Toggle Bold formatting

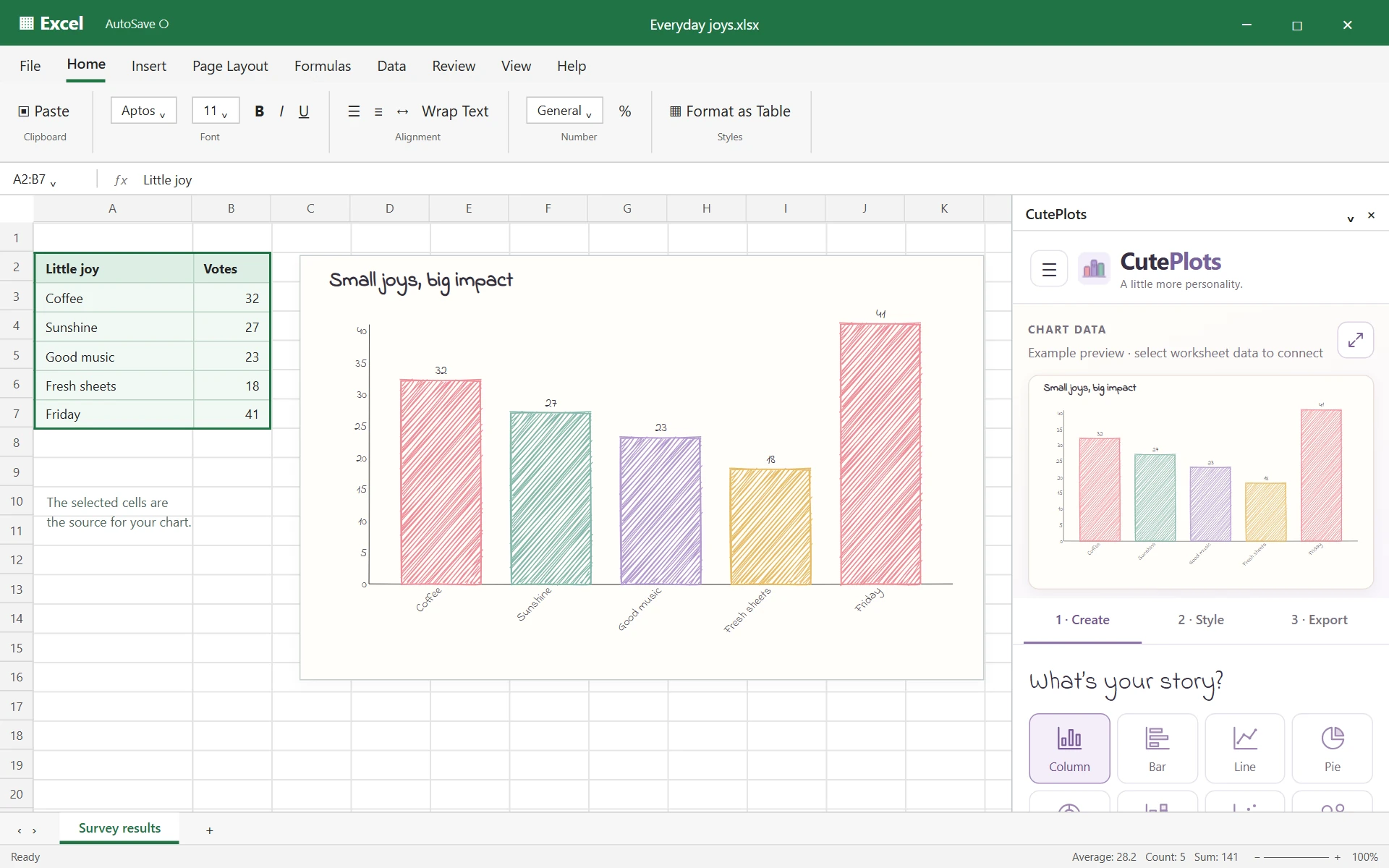point(259,111)
